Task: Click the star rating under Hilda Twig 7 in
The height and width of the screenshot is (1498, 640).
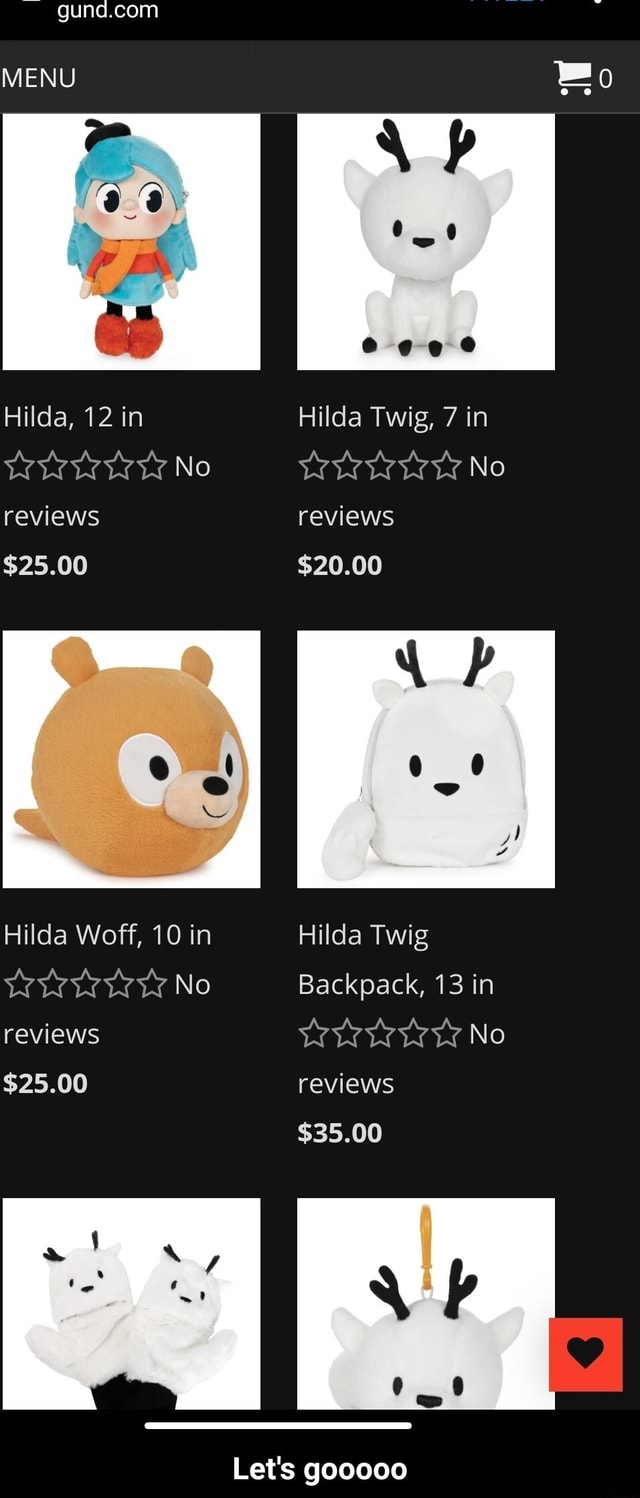Action: click(380, 467)
